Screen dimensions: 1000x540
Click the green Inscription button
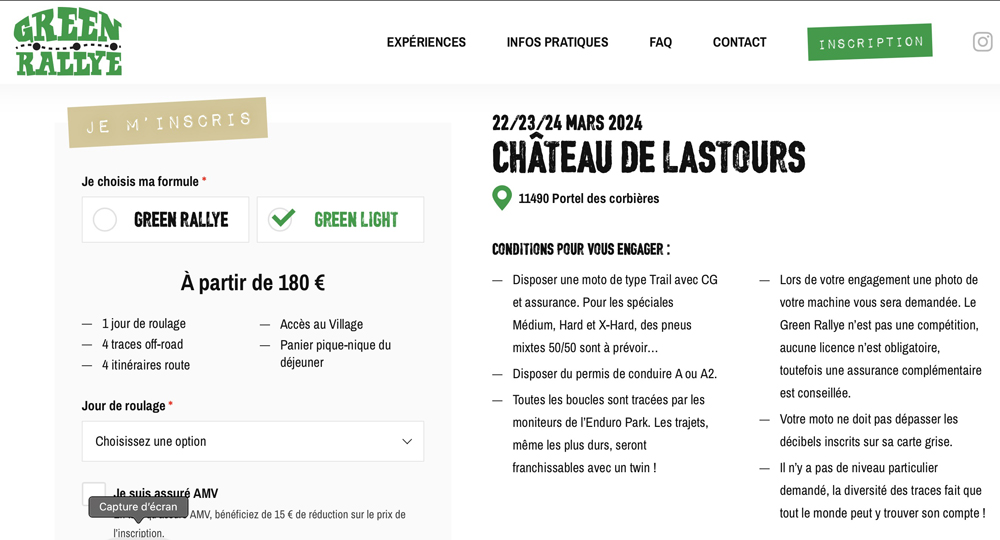pos(870,42)
